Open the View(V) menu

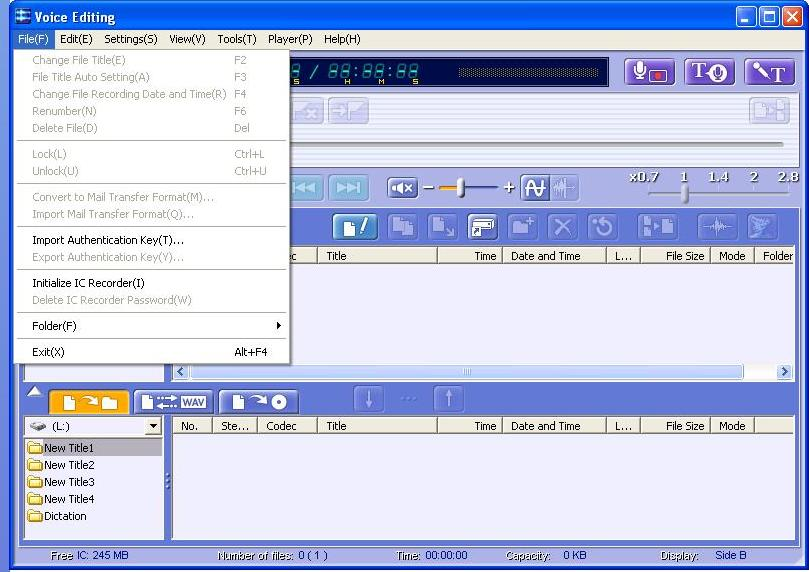[187, 39]
